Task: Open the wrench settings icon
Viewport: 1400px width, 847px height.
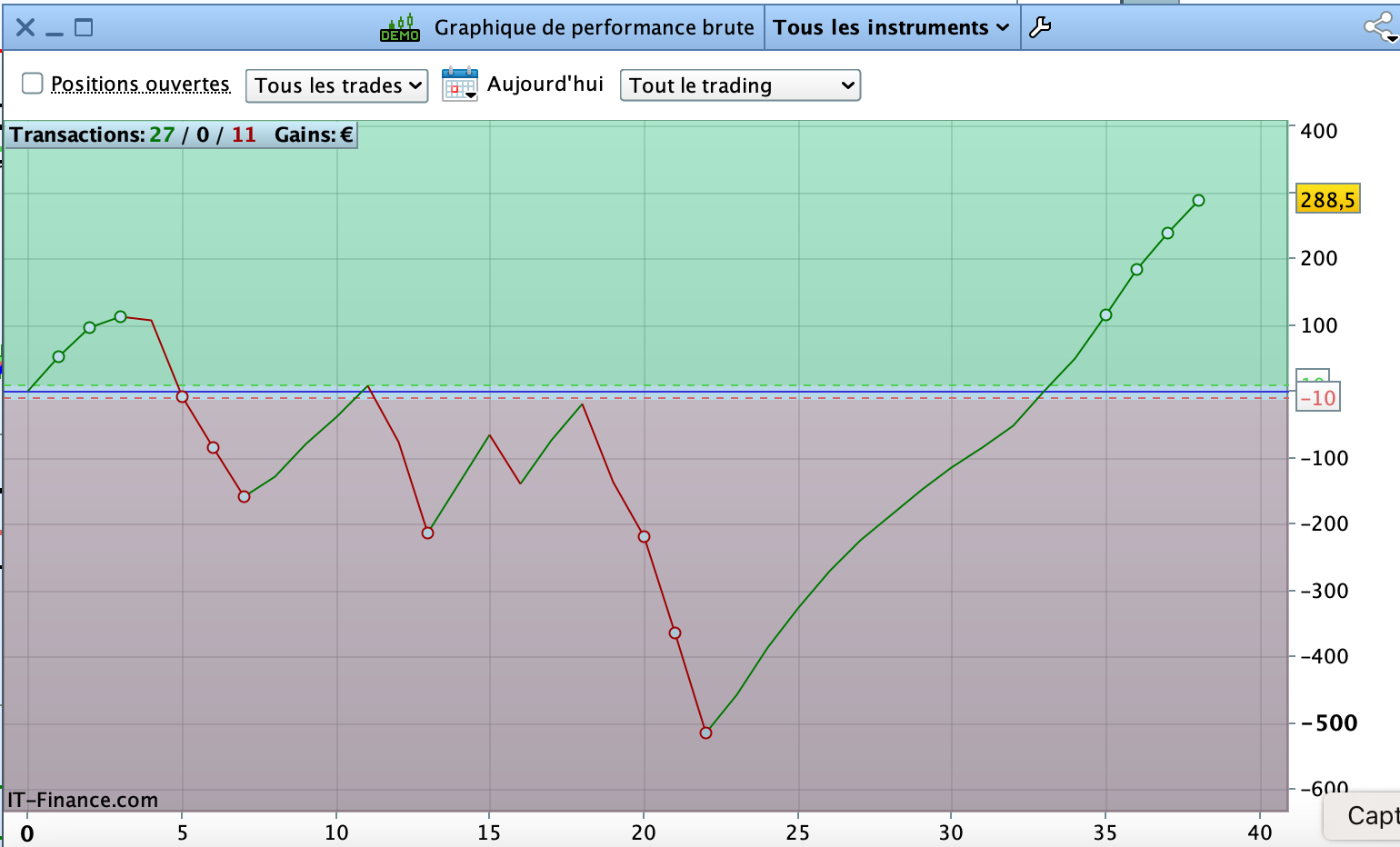Action: (1040, 27)
